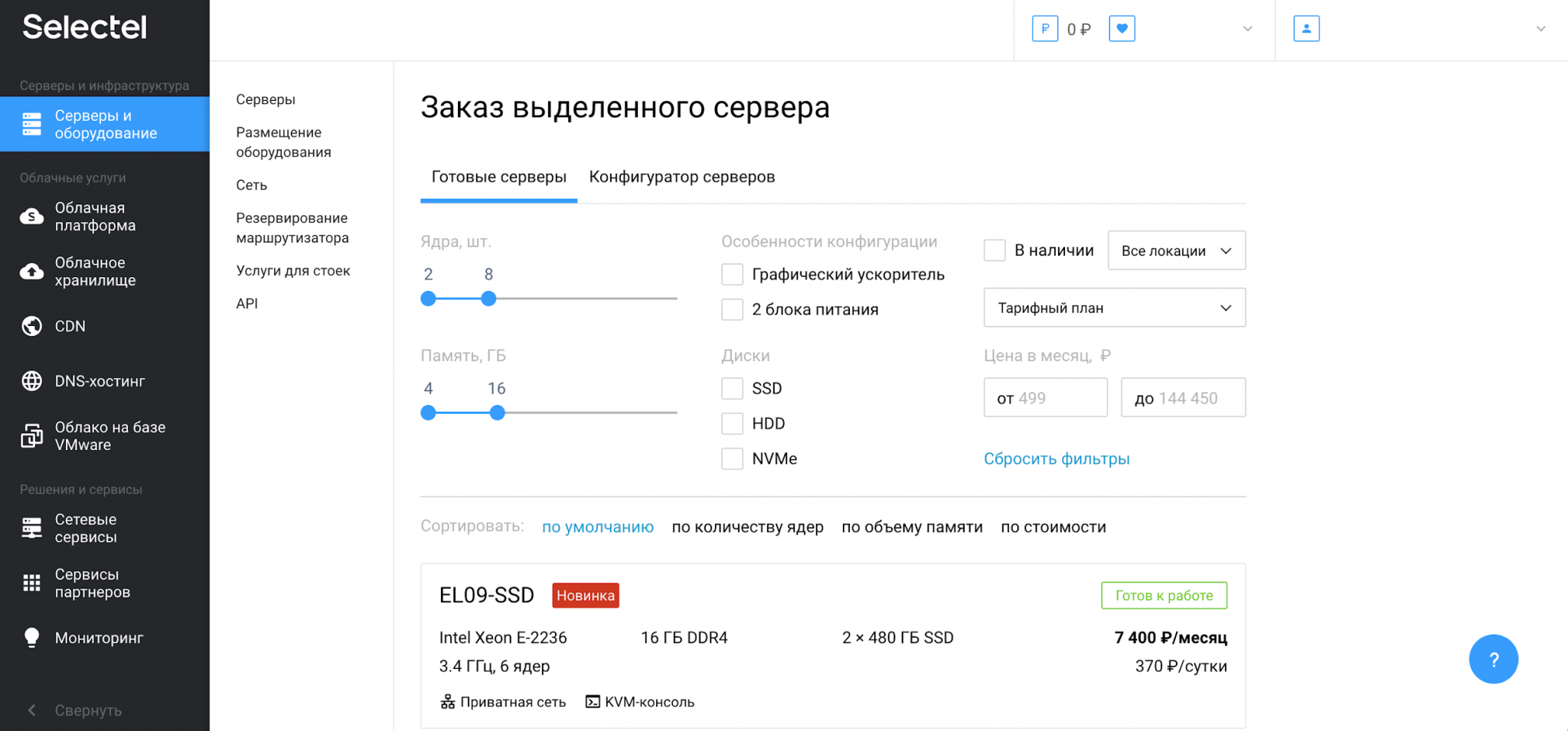
Task: Open the Тарифный план dropdown
Action: [x=1114, y=308]
